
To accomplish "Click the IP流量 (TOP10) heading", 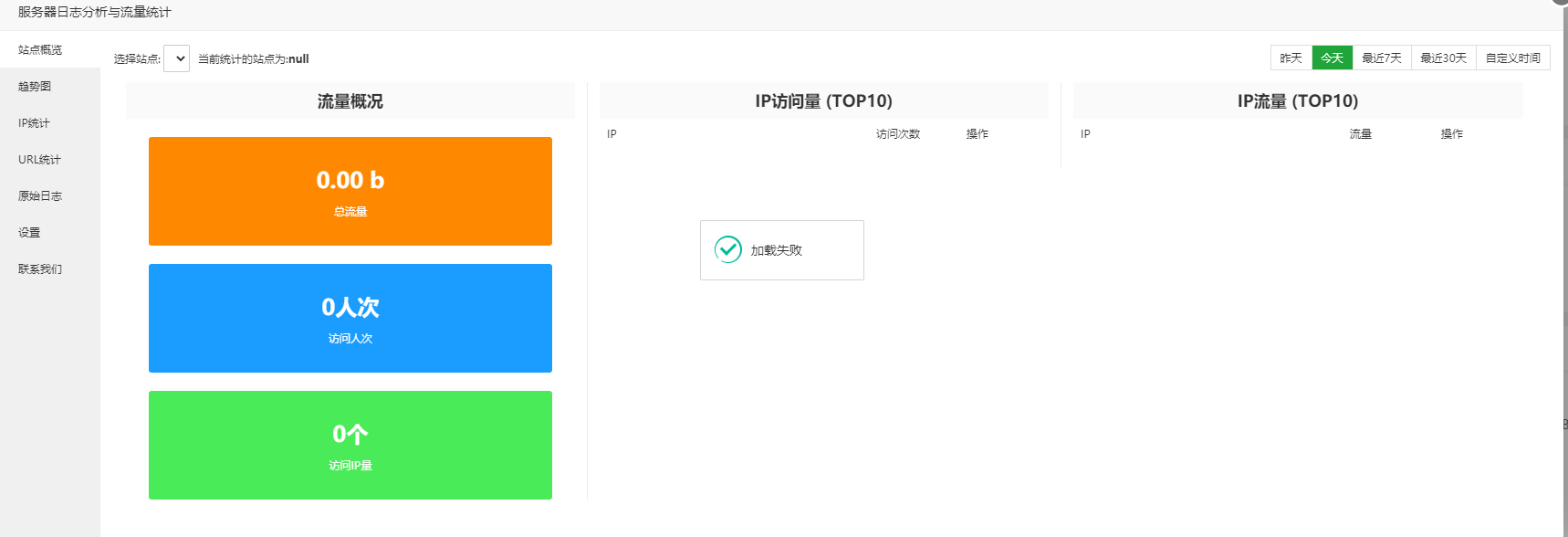I will [1298, 100].
